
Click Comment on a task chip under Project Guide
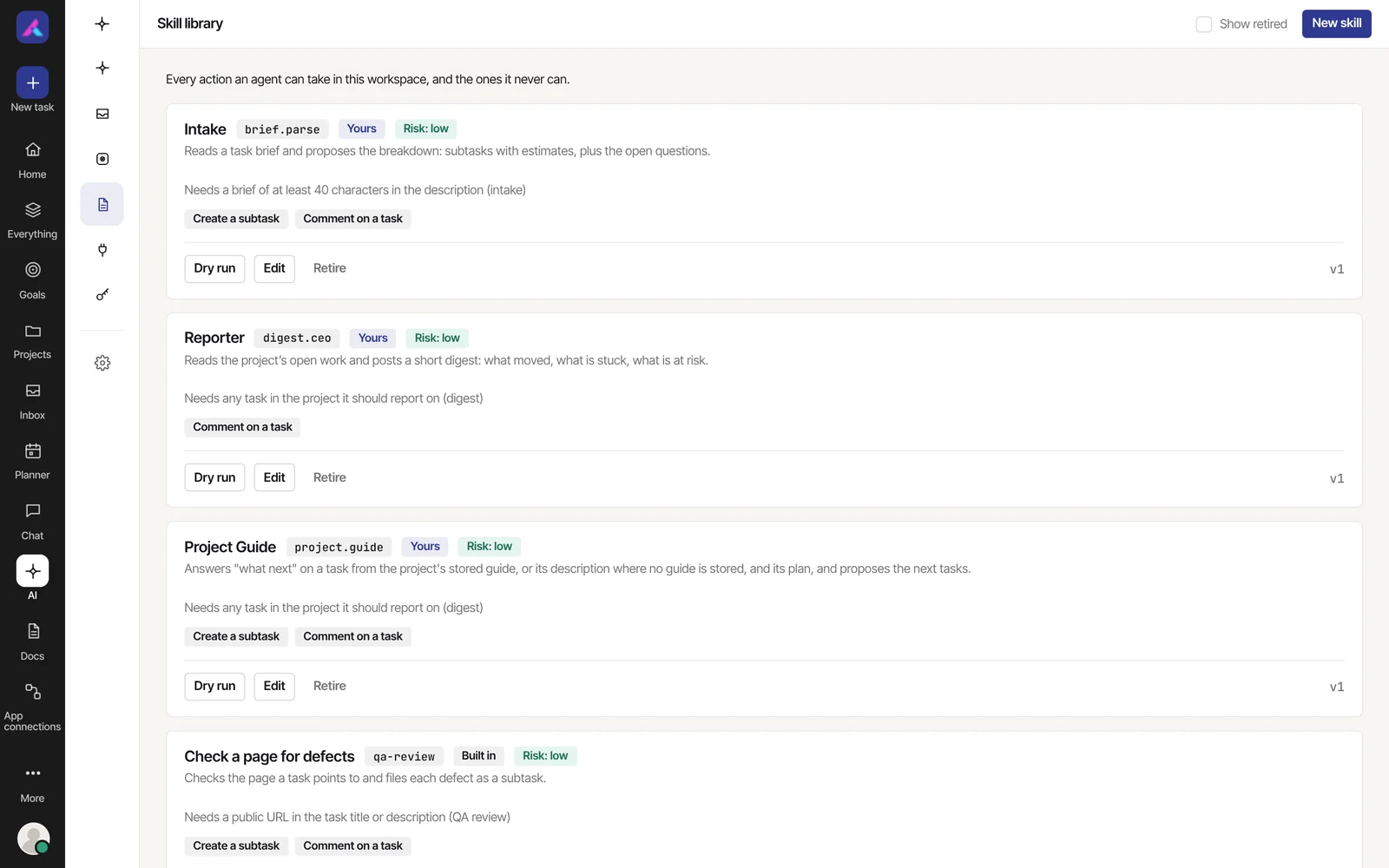[352, 636]
